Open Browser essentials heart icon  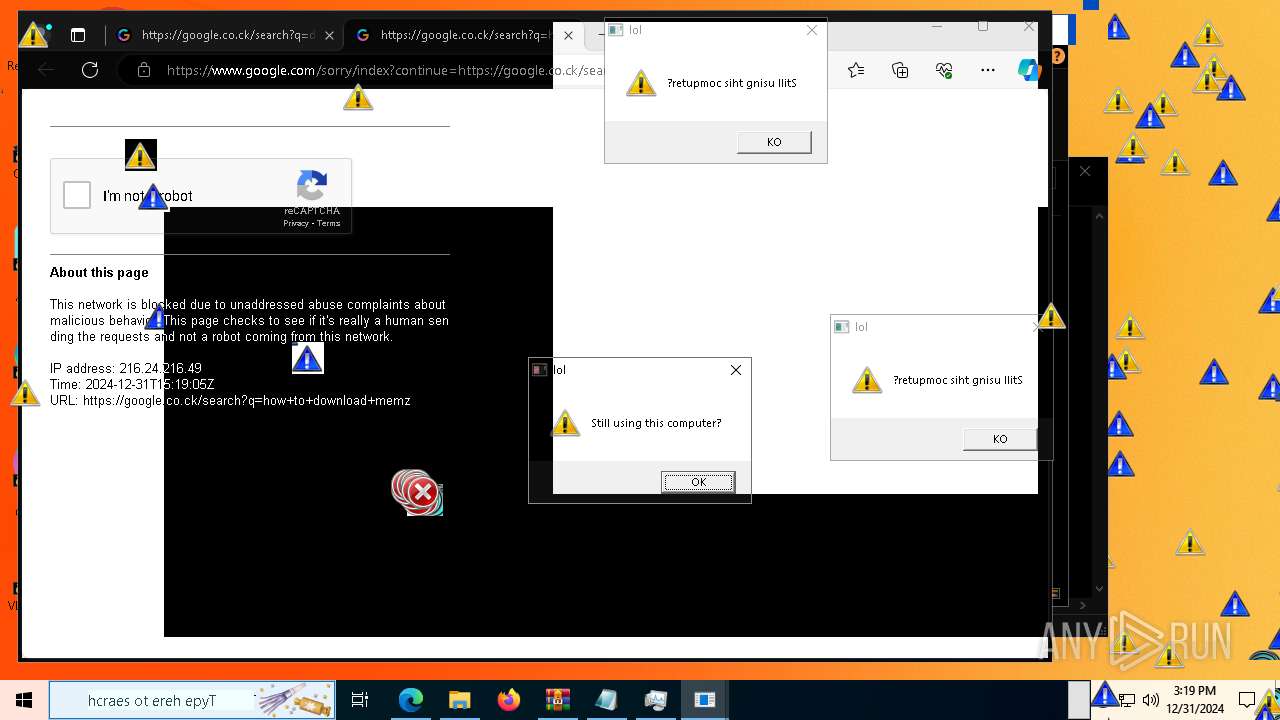(x=944, y=70)
